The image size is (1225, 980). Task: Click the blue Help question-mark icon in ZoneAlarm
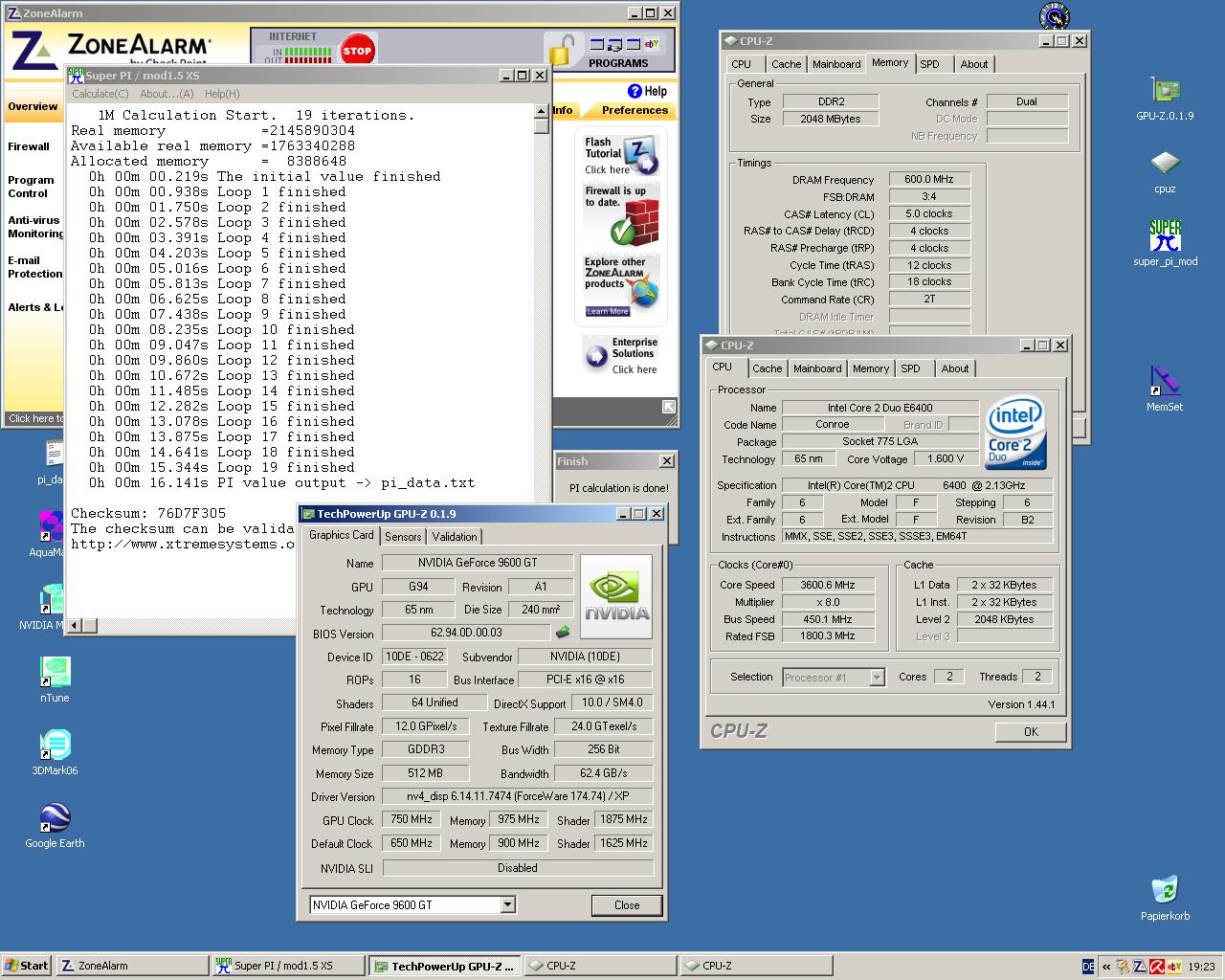pos(635,91)
